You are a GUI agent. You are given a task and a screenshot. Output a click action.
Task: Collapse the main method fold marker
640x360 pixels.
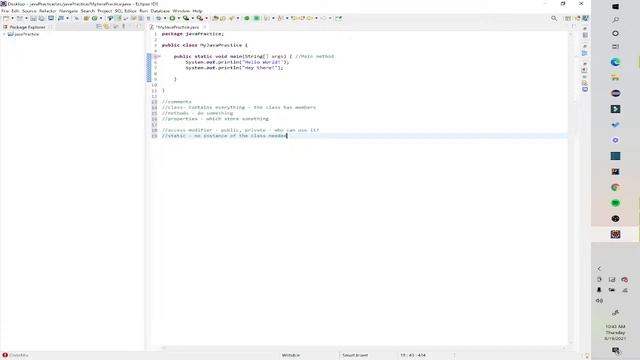(x=159, y=56)
